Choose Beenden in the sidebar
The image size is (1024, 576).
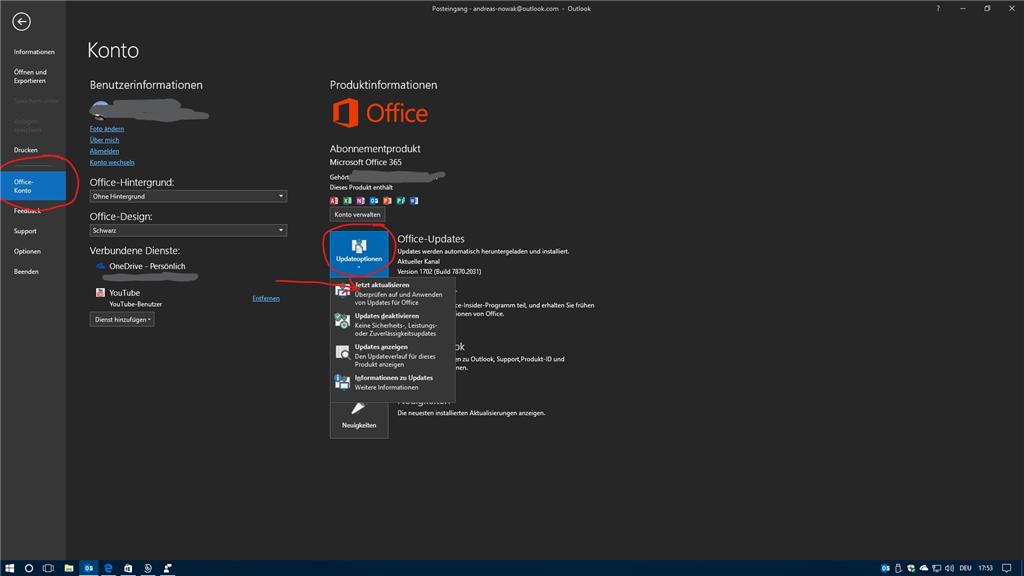[x=26, y=272]
